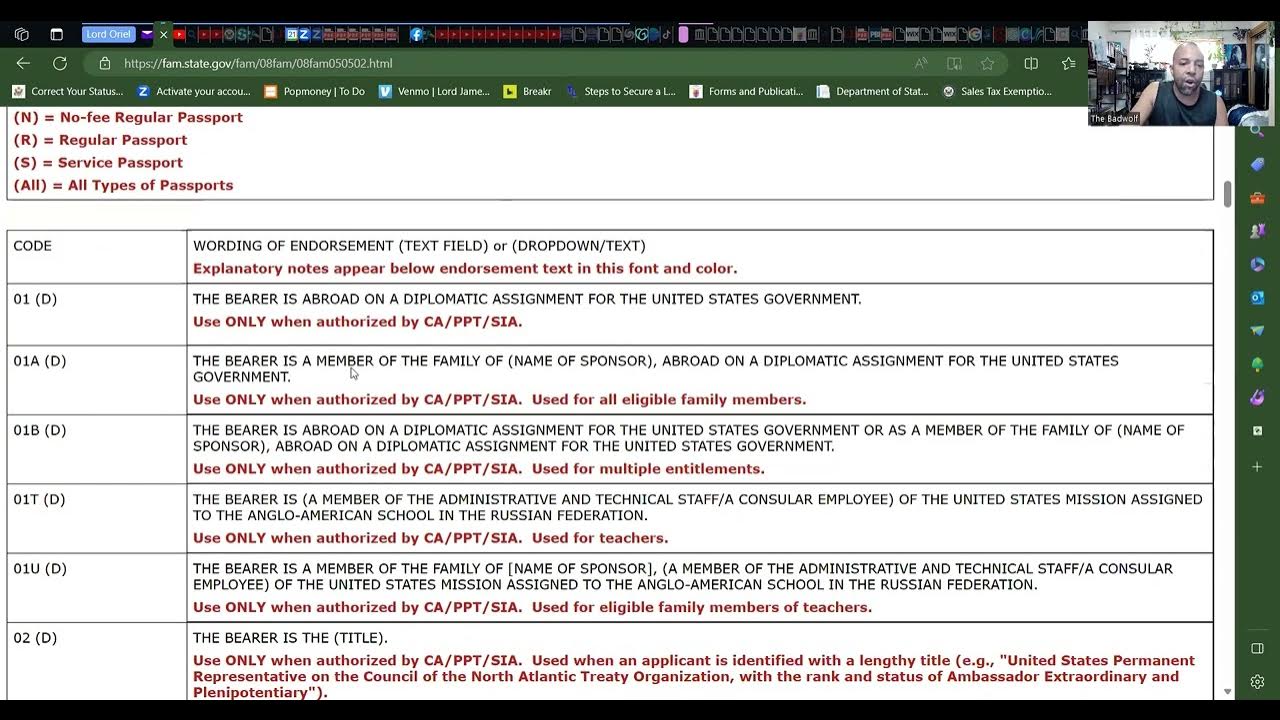Go back to the previous page
This screenshot has width=1280, height=720.
pyautogui.click(x=24, y=63)
